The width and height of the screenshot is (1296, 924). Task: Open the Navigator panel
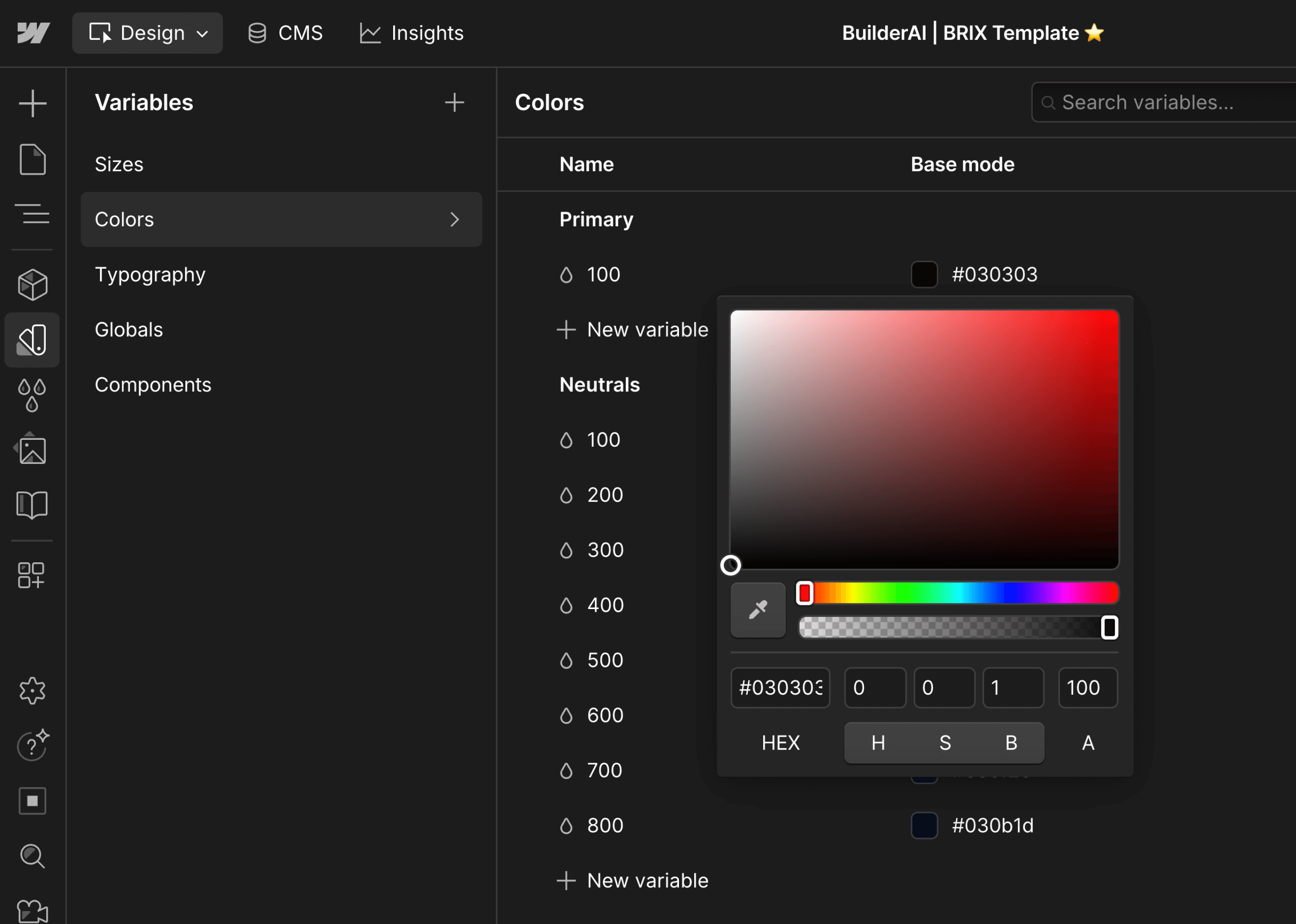click(x=32, y=215)
